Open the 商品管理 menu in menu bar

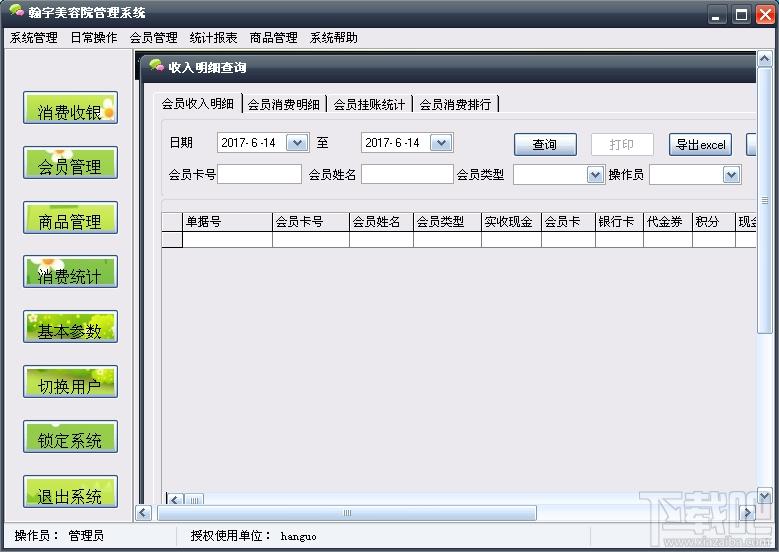[274, 38]
